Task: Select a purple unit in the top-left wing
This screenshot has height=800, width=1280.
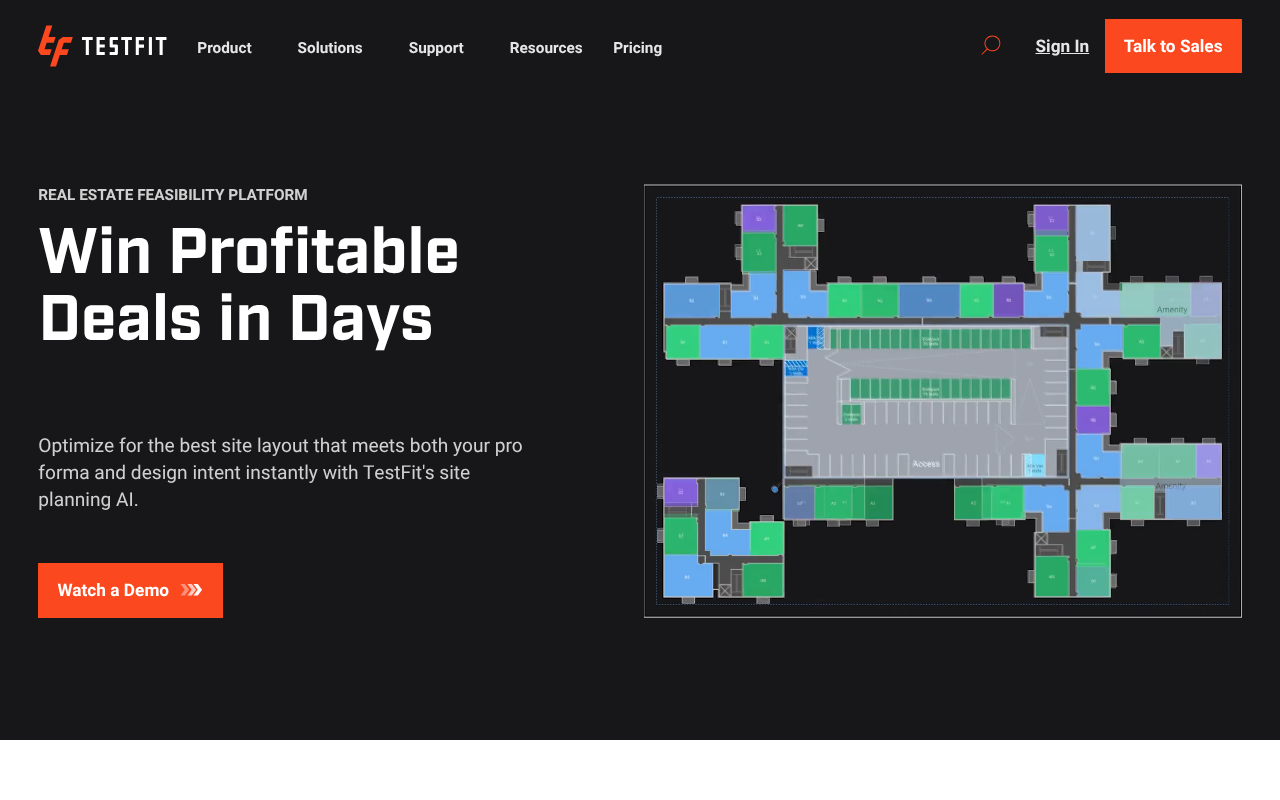Action: [757, 217]
